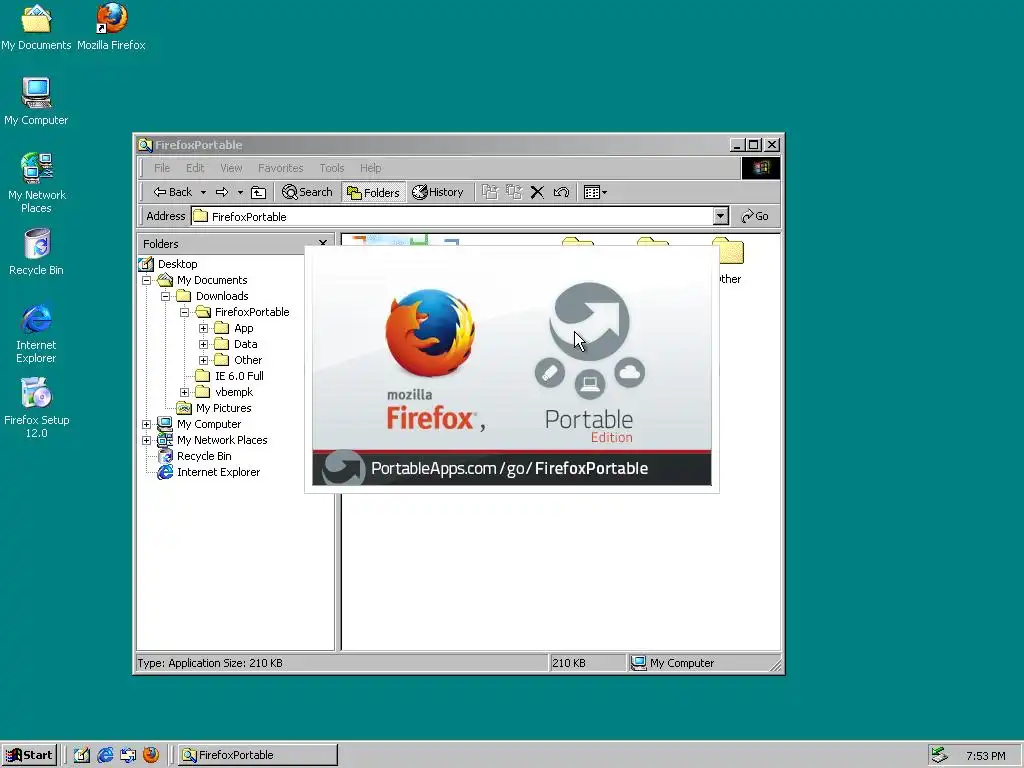This screenshot has height=768, width=1024.
Task: Click the Delete toolbar icon
Action: point(537,192)
